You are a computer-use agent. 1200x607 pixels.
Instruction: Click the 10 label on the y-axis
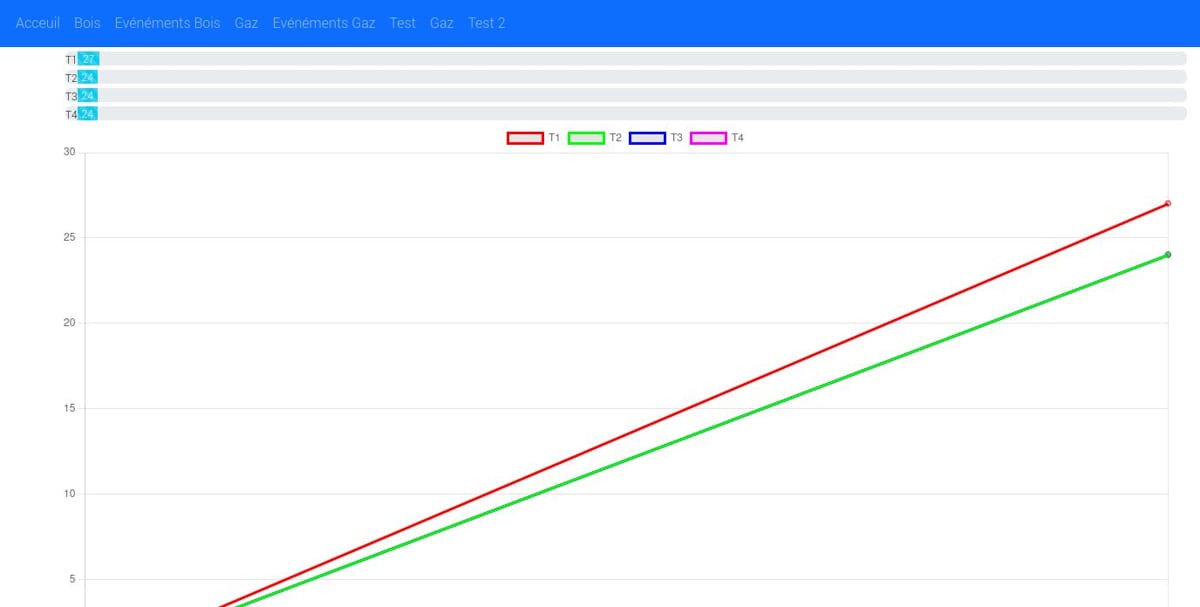coord(69,494)
